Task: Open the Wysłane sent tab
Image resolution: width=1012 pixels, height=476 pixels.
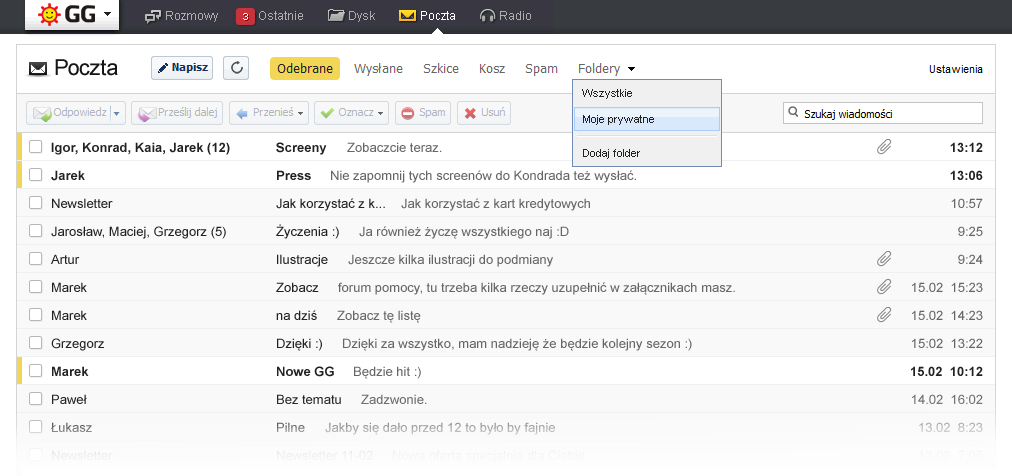Action: pos(378,68)
